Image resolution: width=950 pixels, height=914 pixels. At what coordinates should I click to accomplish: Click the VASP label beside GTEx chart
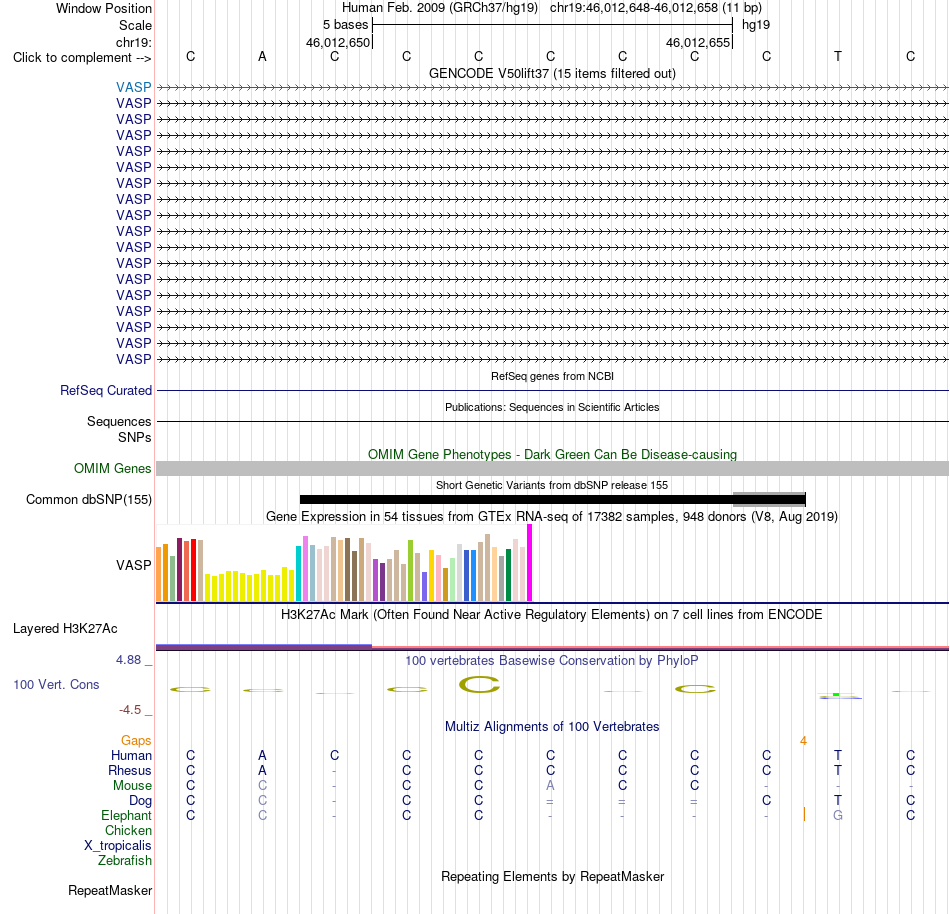tap(133, 565)
